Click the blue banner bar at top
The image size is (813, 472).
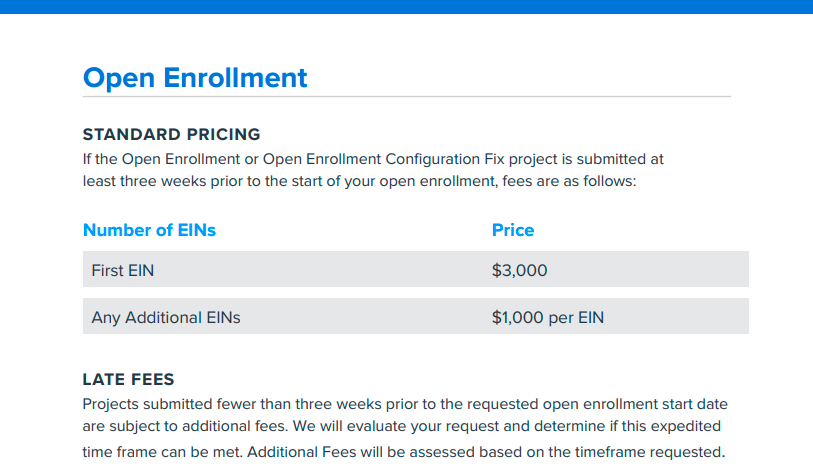[406, 7]
